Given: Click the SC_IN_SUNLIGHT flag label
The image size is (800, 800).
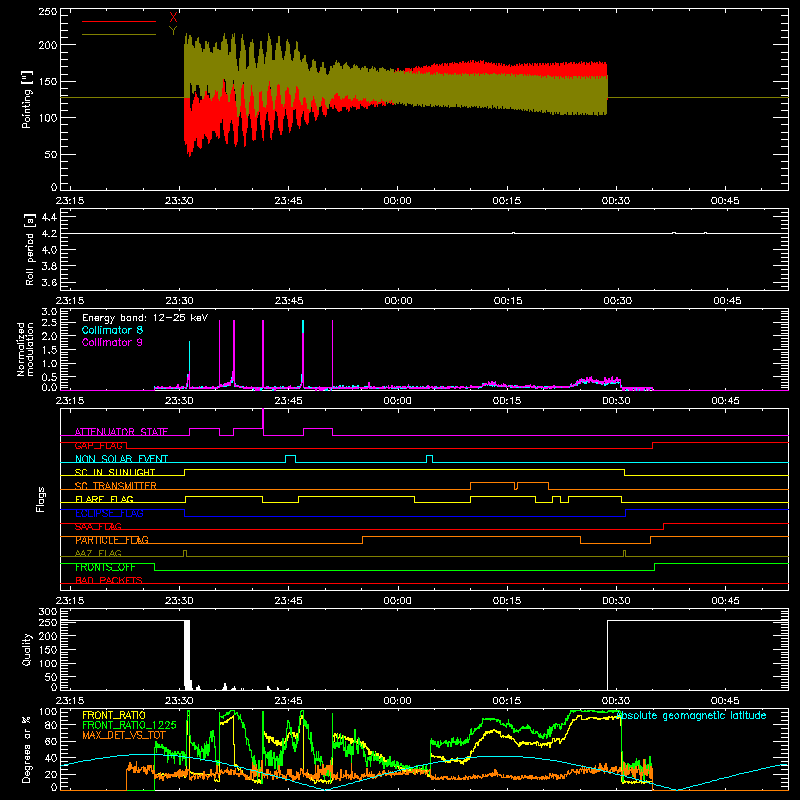Looking at the screenshot, I should pyautogui.click(x=115, y=472).
